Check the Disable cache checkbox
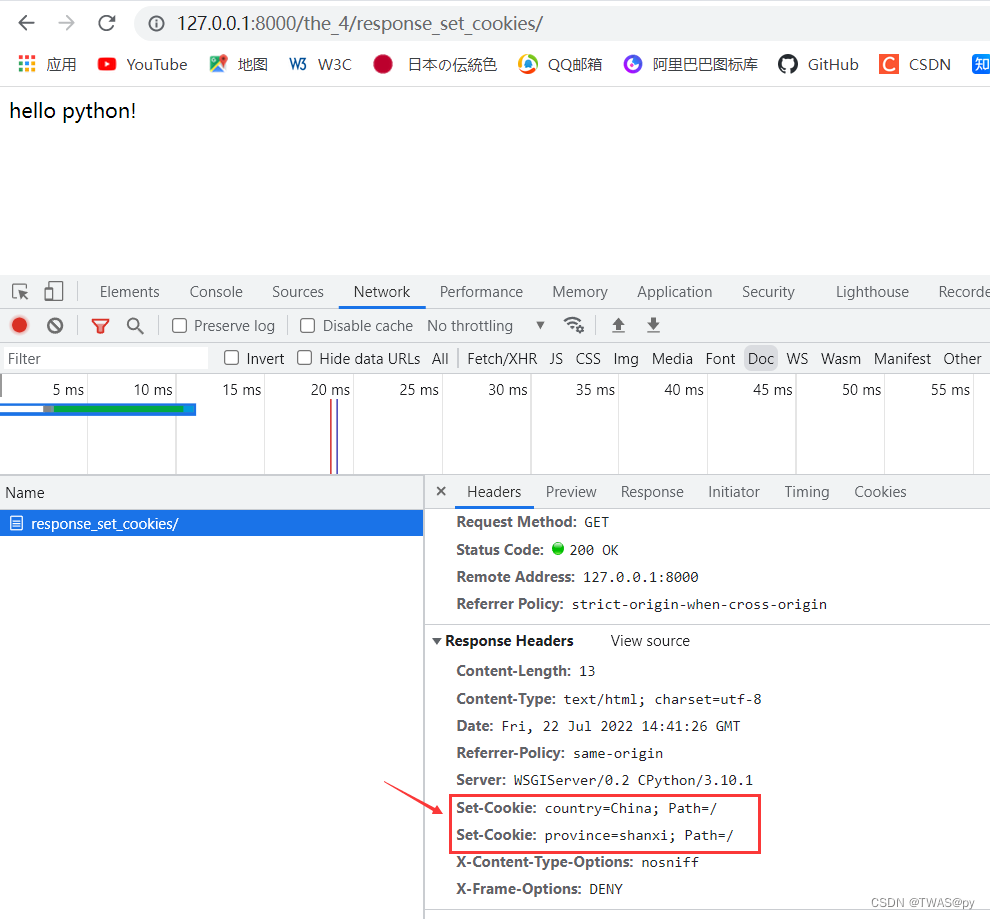Viewport: 990px width, 919px height. [x=307, y=325]
